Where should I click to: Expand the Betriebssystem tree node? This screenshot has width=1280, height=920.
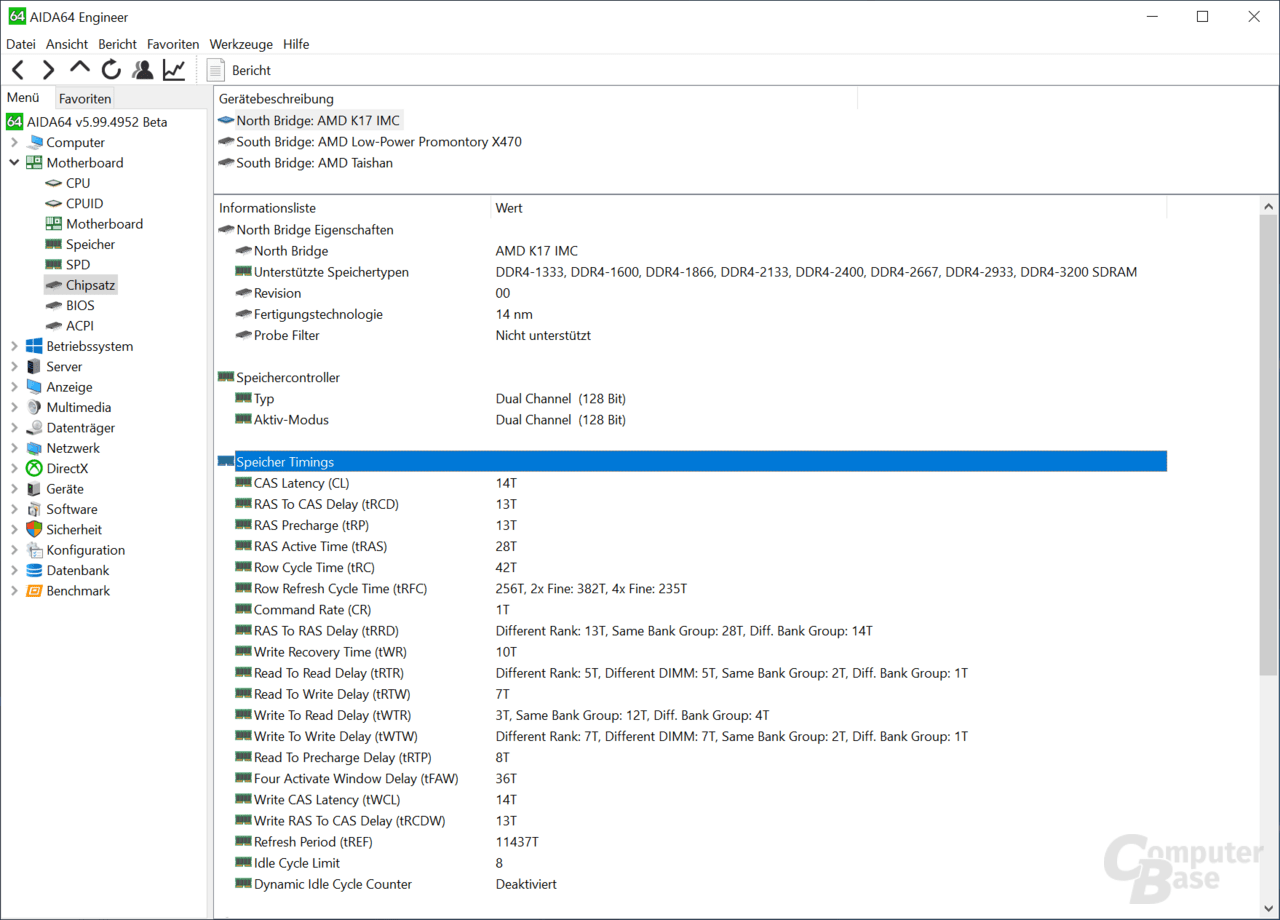coord(14,346)
